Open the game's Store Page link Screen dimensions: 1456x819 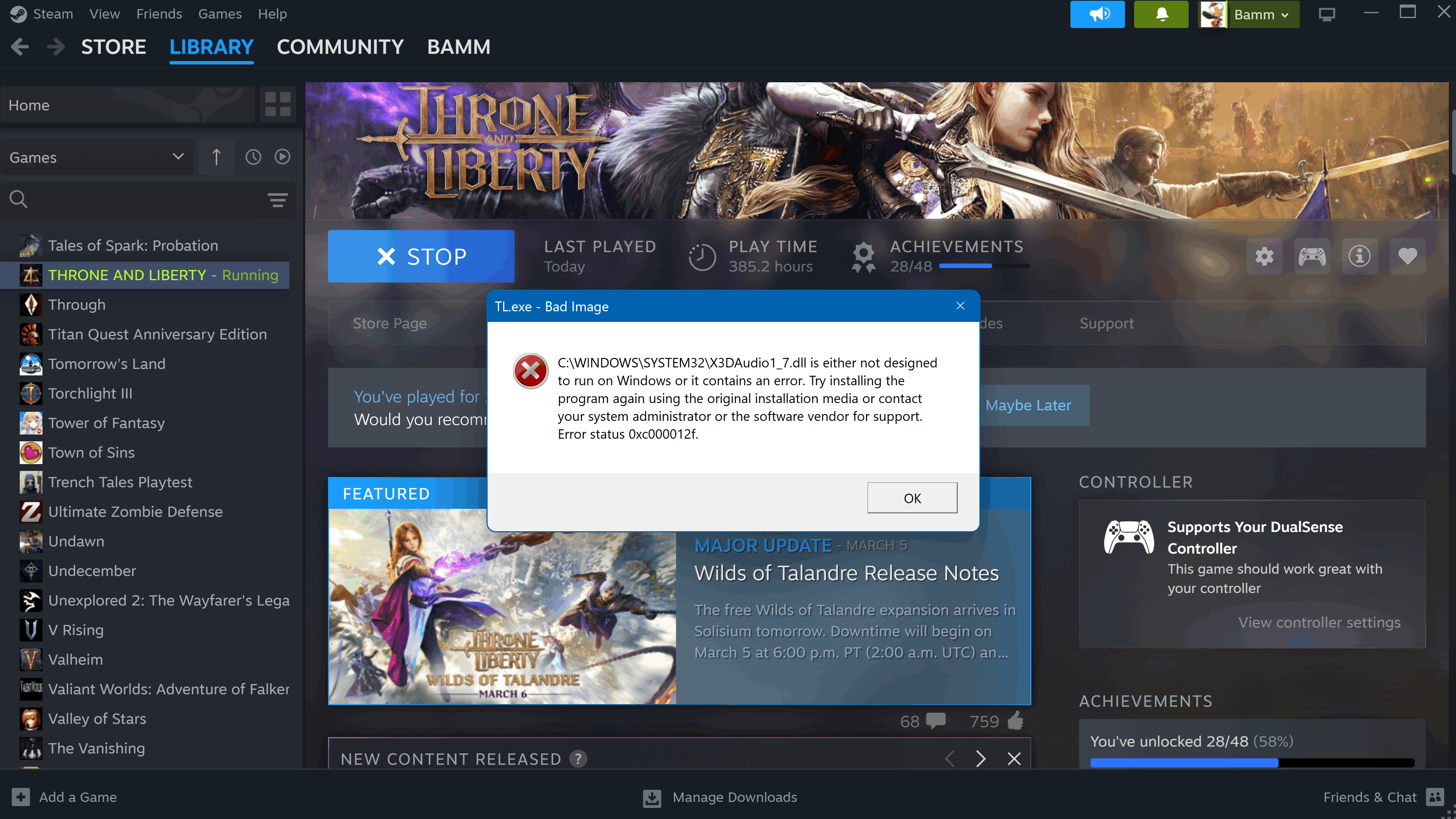(389, 323)
